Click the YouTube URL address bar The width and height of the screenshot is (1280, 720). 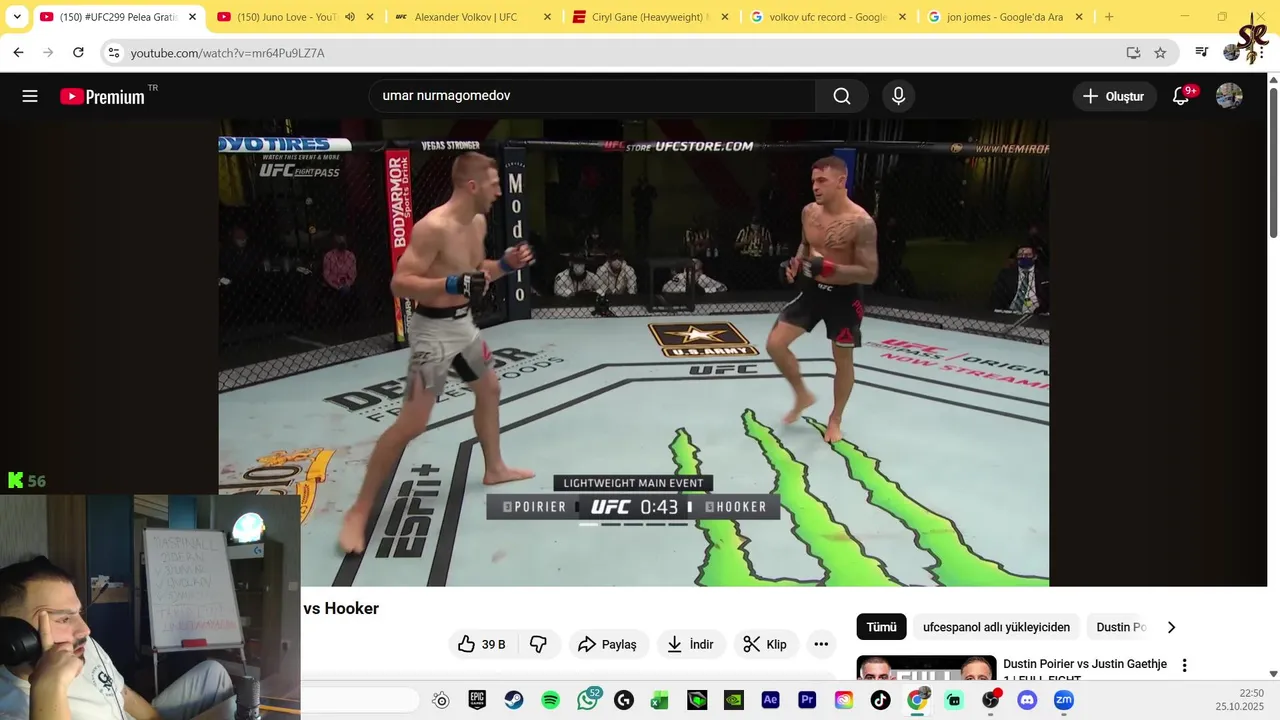[620, 53]
